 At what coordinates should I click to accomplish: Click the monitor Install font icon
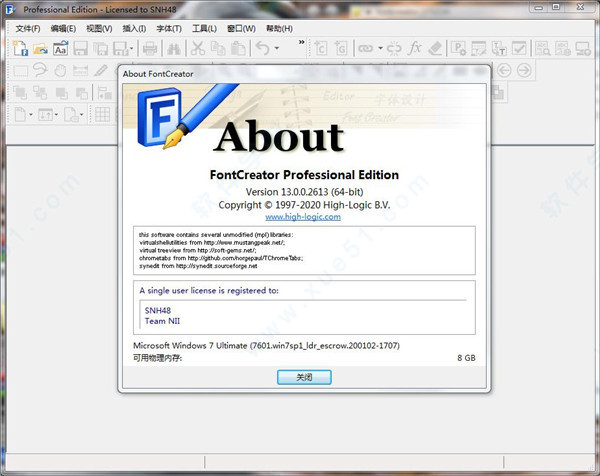583,49
